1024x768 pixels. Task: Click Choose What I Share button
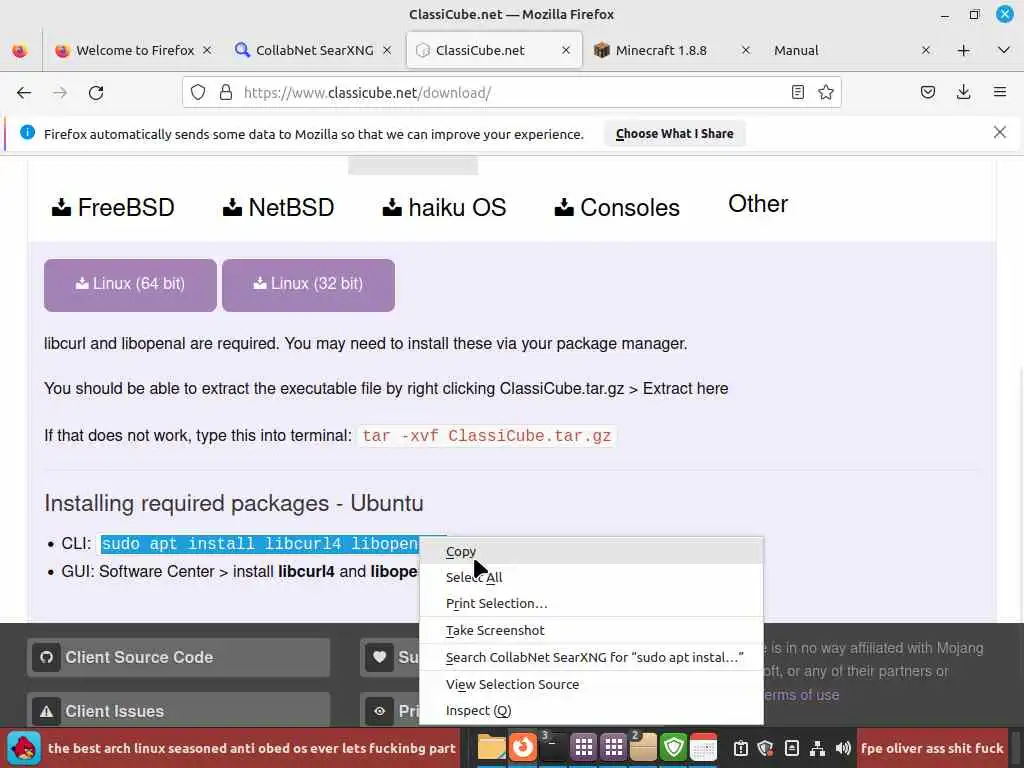coord(674,134)
